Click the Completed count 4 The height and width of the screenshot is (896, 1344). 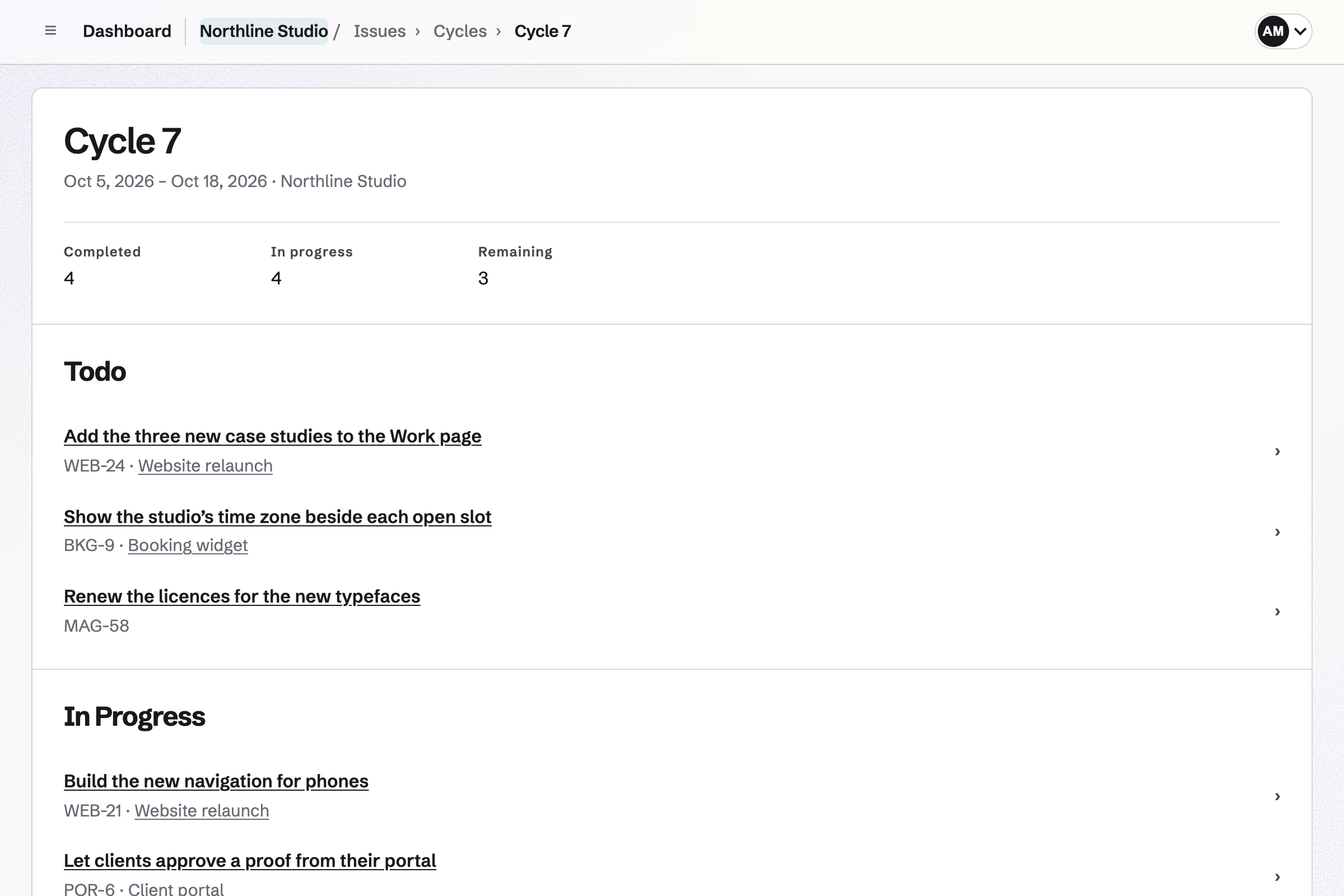(x=69, y=278)
